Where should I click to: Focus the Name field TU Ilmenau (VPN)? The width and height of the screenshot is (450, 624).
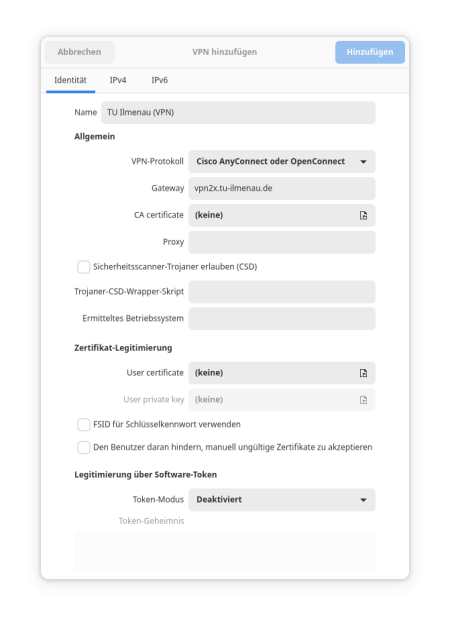coord(238,113)
